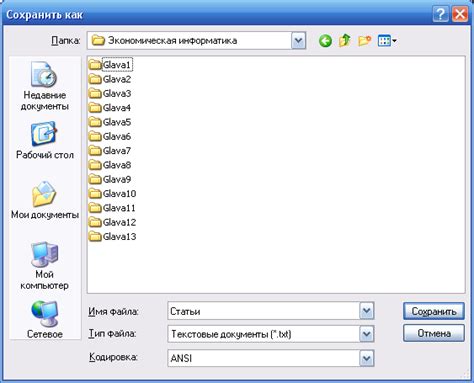Viewport: 474px width, 383px height.
Task: Select the Glava10 folder
Action: click(113, 194)
